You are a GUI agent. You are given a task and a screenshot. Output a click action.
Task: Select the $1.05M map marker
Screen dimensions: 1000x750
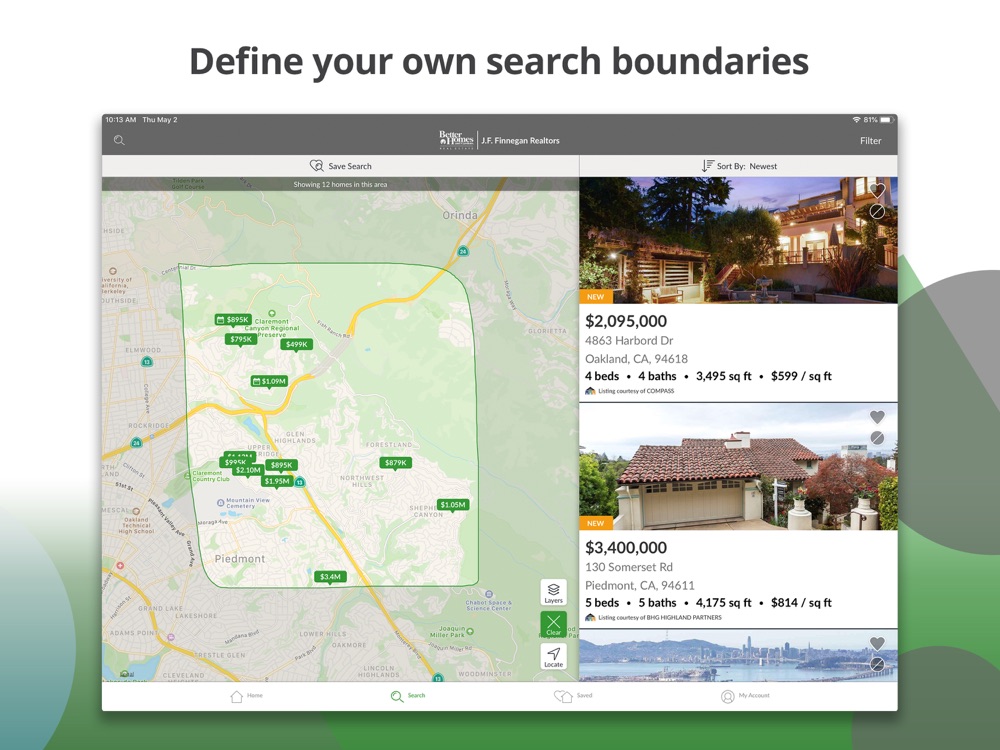(x=453, y=505)
